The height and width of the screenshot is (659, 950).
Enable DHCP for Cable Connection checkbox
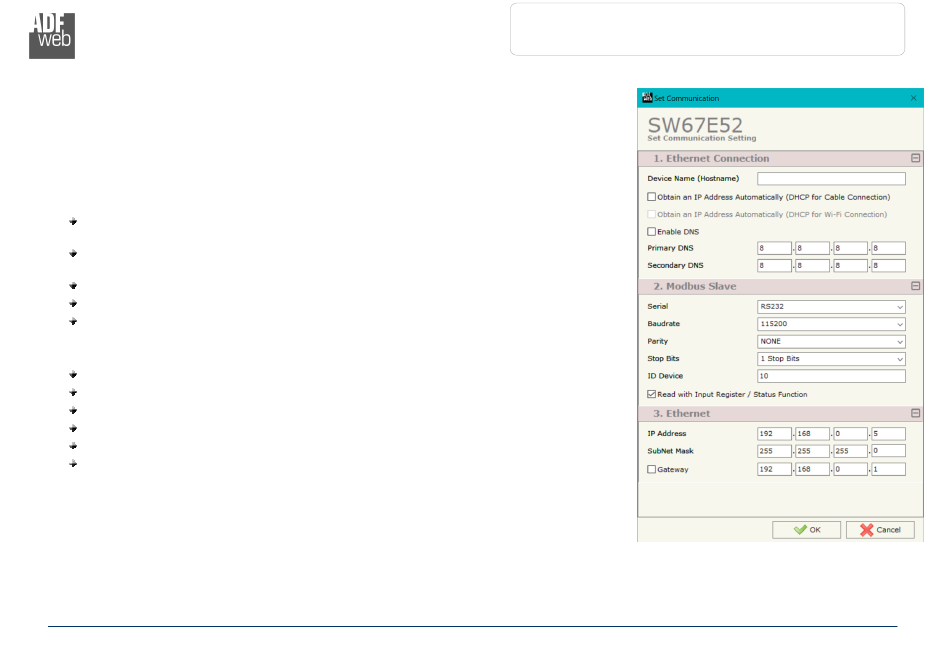pyautogui.click(x=652, y=197)
